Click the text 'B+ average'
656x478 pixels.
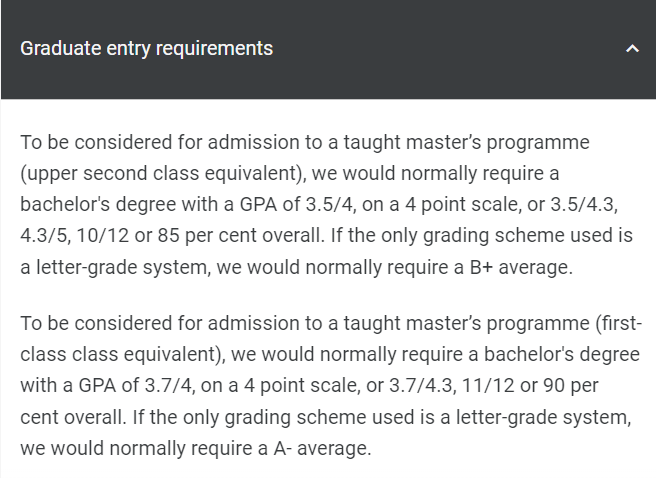point(520,267)
